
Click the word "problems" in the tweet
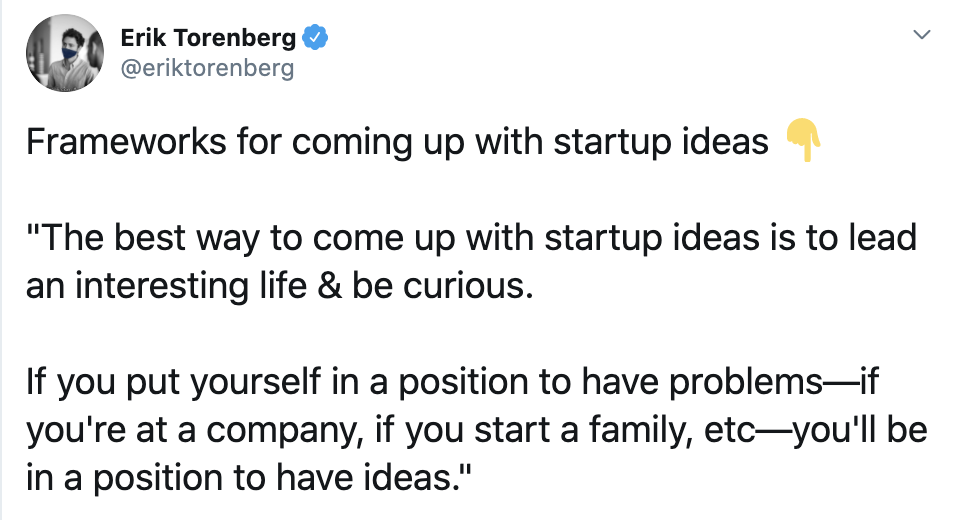tap(745, 383)
